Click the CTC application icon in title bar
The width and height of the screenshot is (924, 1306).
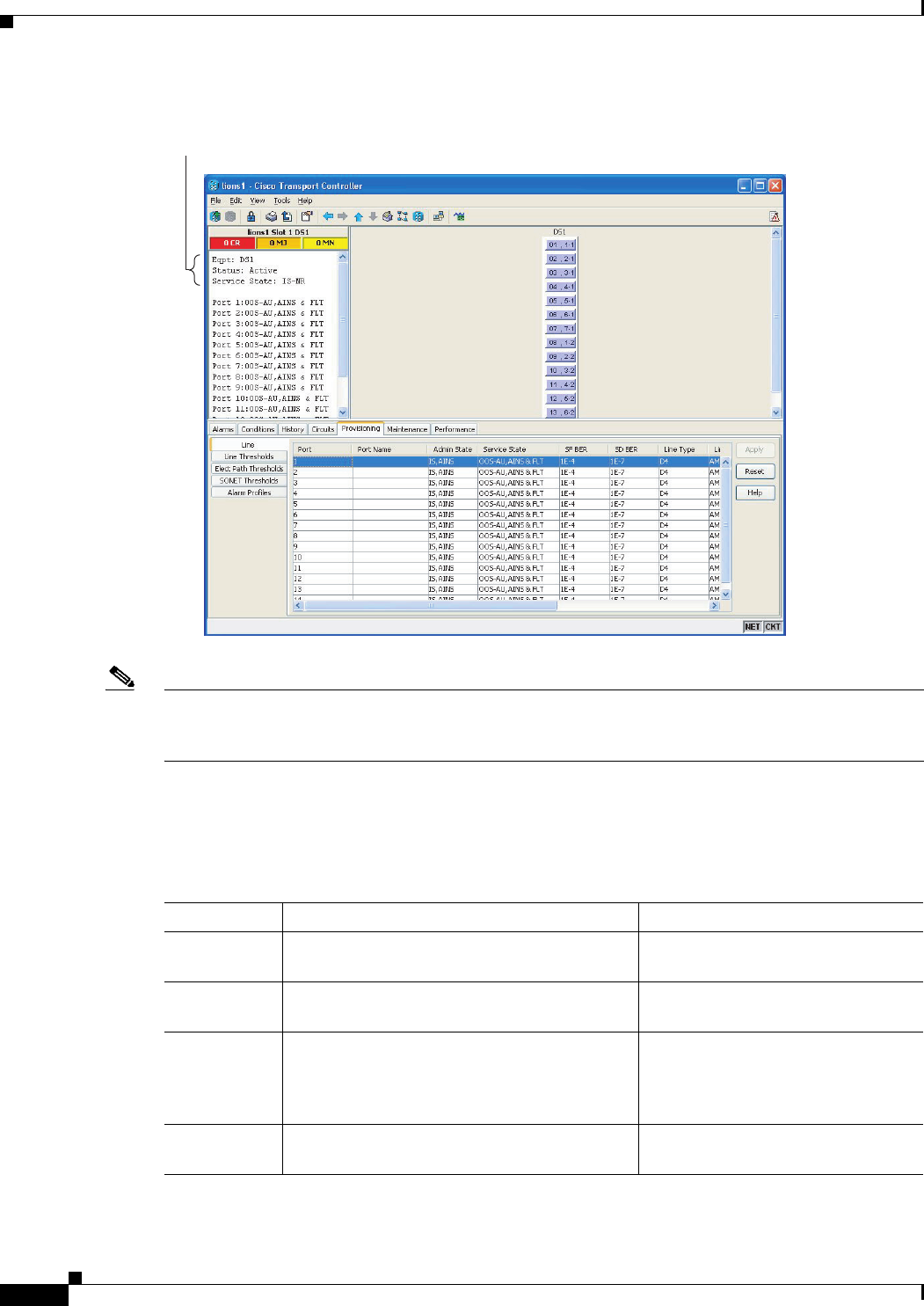click(x=214, y=186)
